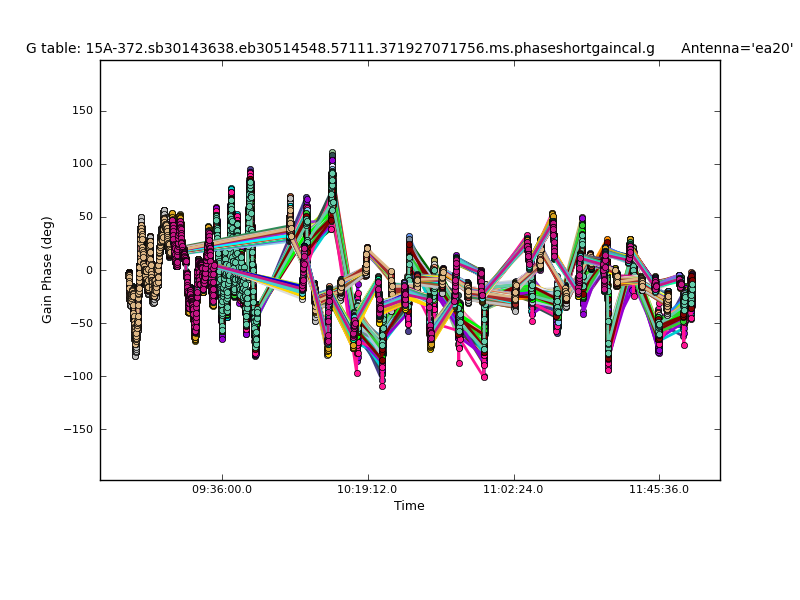Screen dimensions: 800x600
Task: Click the 'Time' x-axis label
Action: (409, 506)
